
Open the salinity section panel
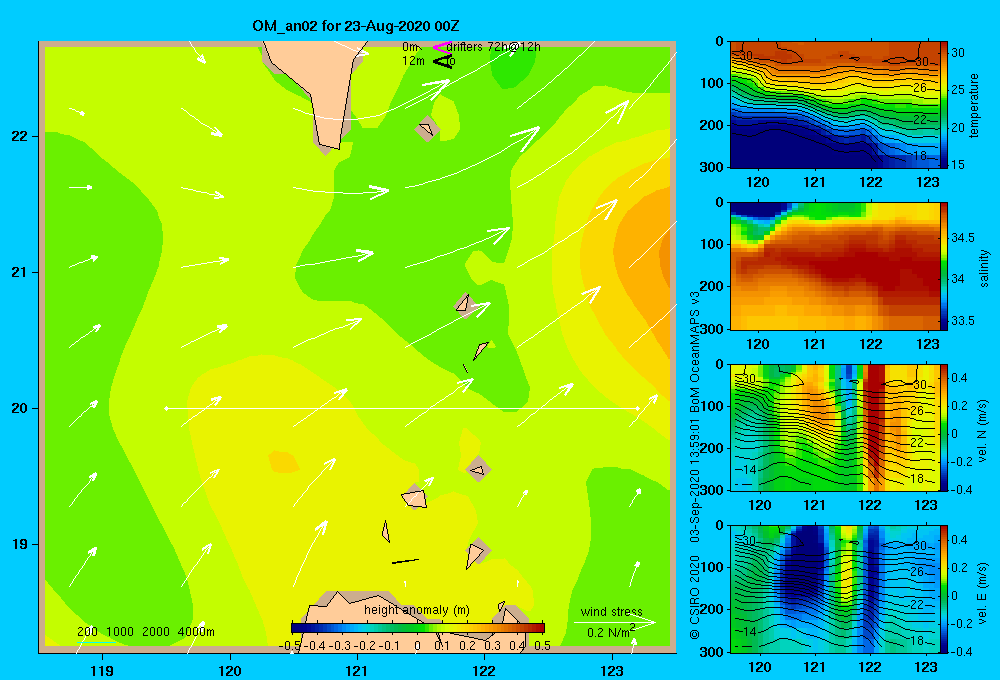(x=835, y=266)
